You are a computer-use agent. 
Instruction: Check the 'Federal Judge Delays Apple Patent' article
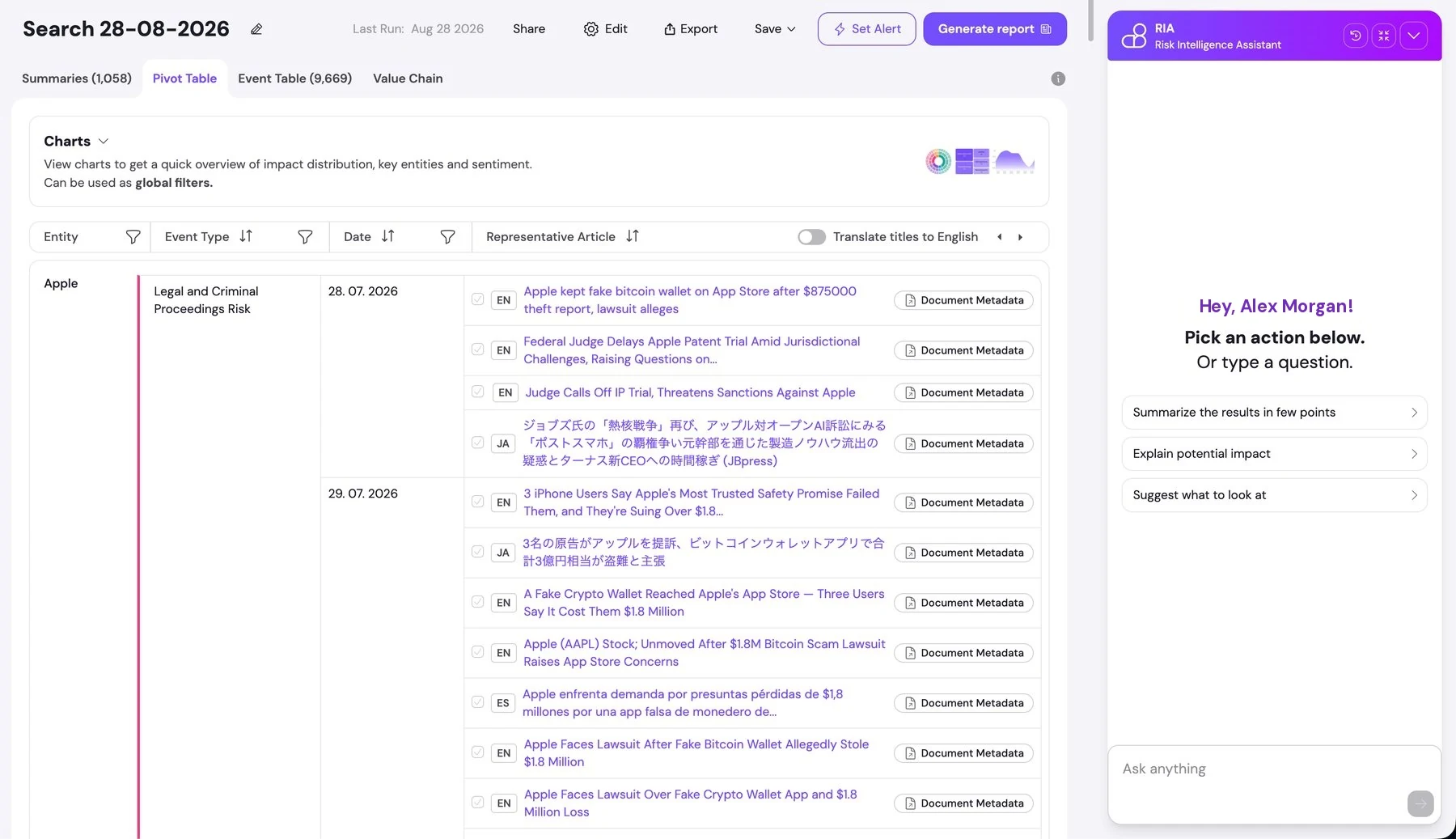click(x=478, y=350)
